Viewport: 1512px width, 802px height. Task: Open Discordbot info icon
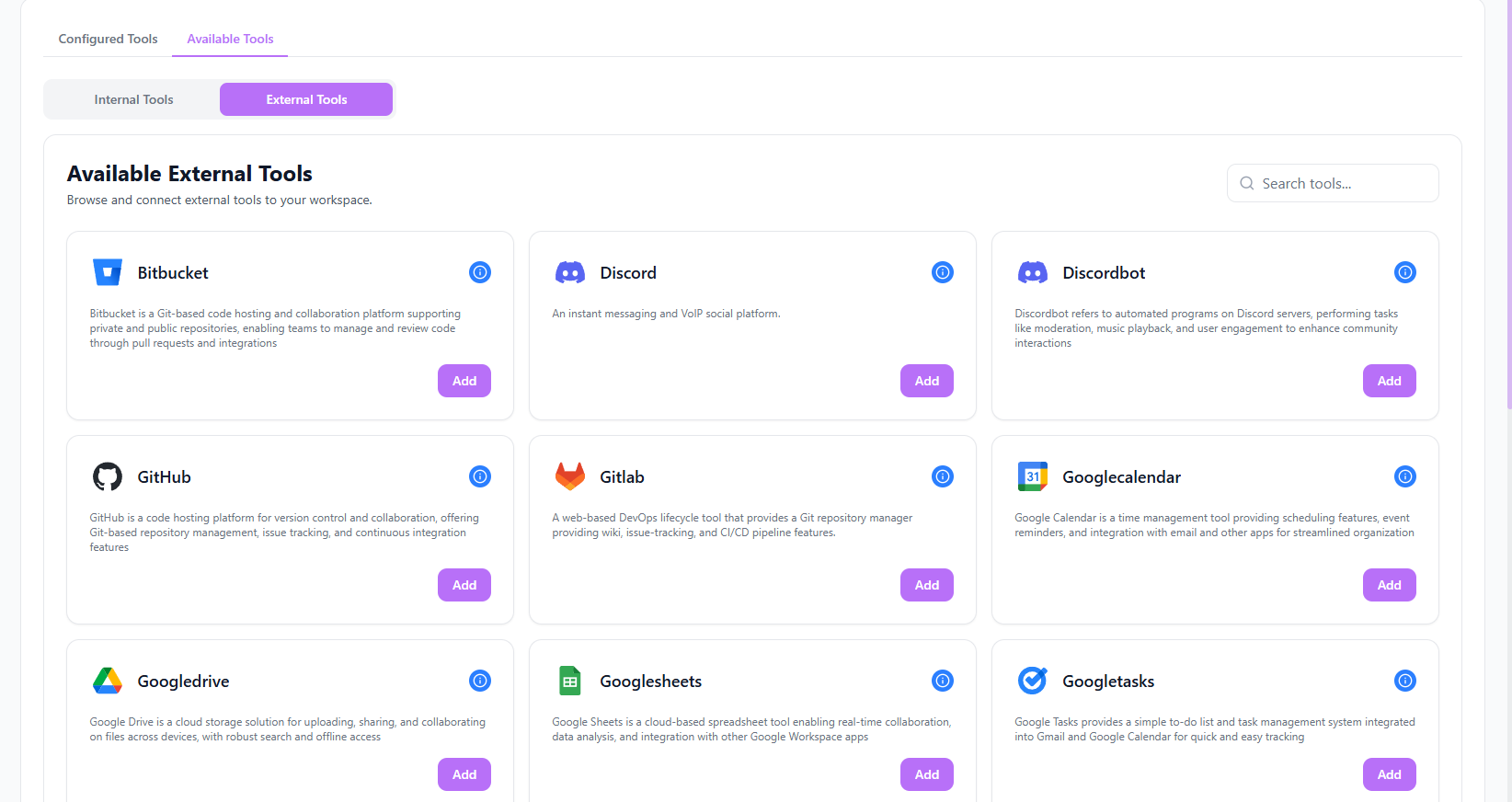tap(1405, 272)
